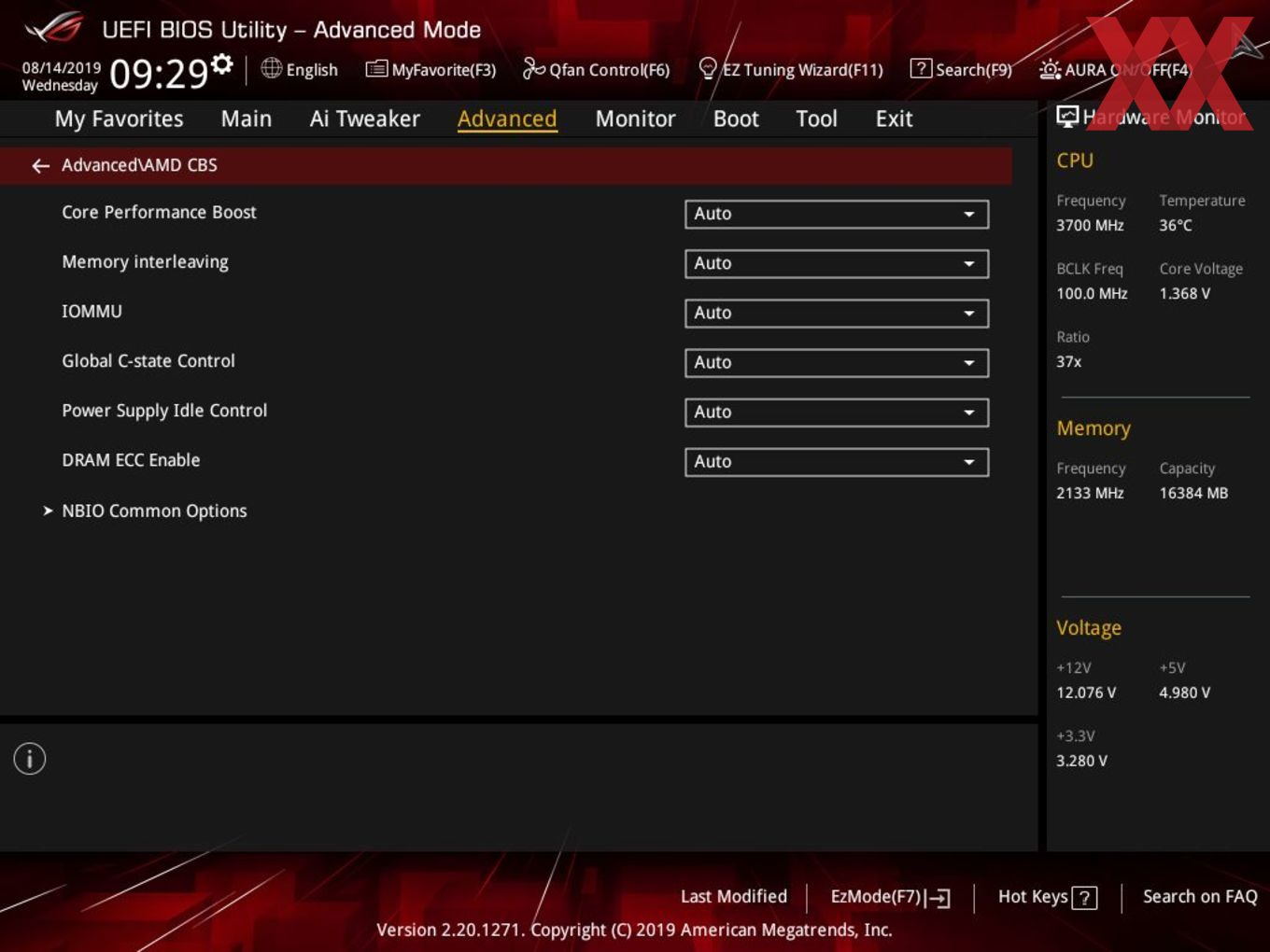1270x952 pixels.
Task: Open MyFavorite(F3) list
Action: point(430,70)
